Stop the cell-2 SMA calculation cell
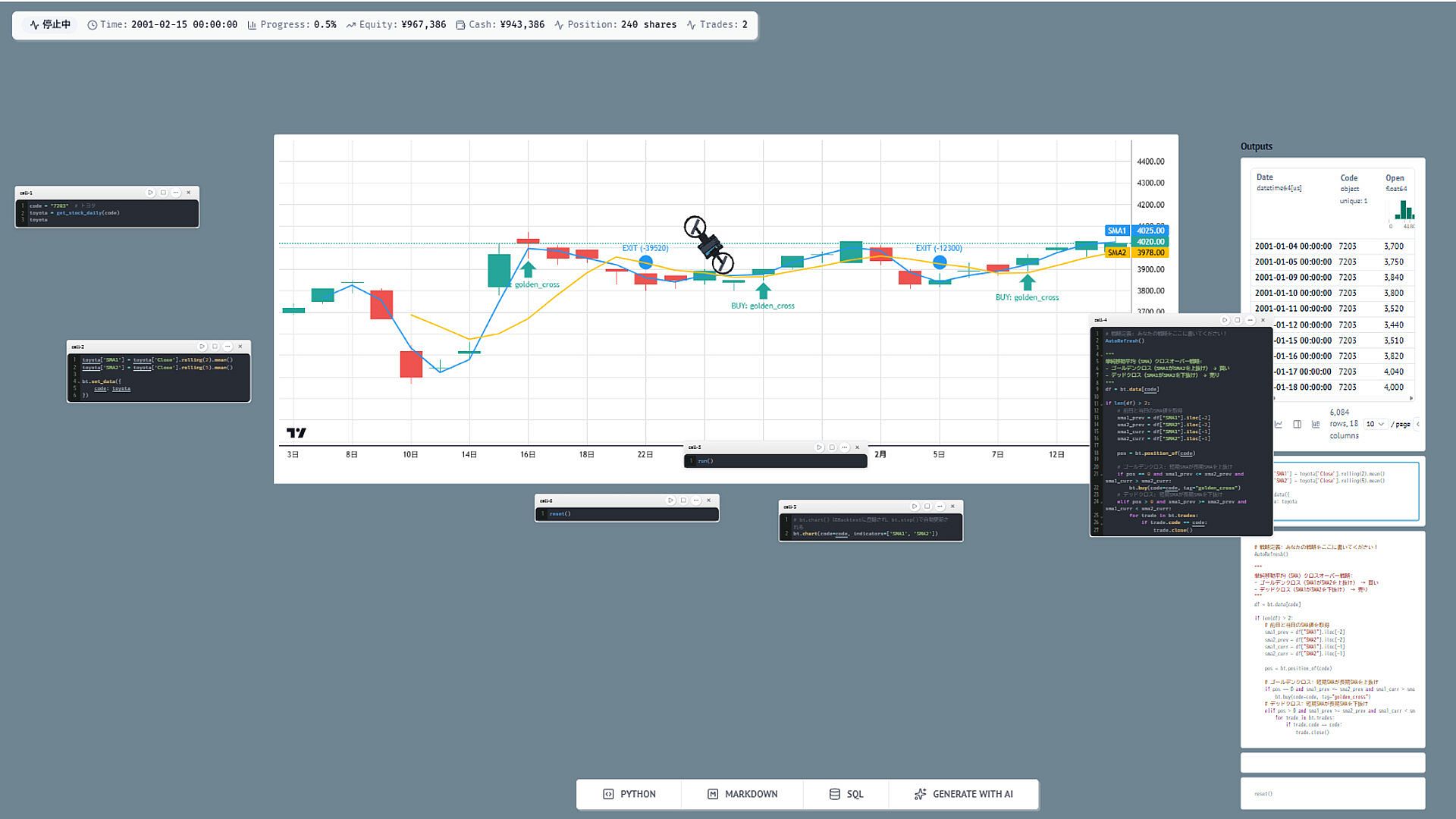 pyautogui.click(x=215, y=347)
